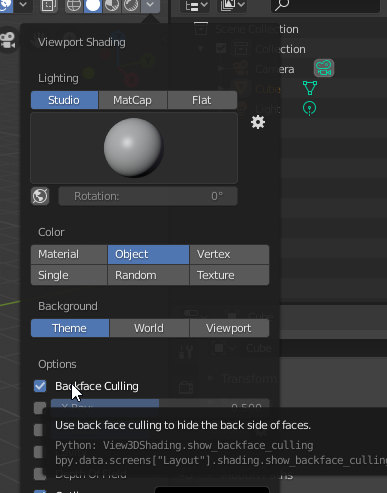Toggle Collection exclude checkbox in Outliner
387x493 pixels.
click(221, 48)
